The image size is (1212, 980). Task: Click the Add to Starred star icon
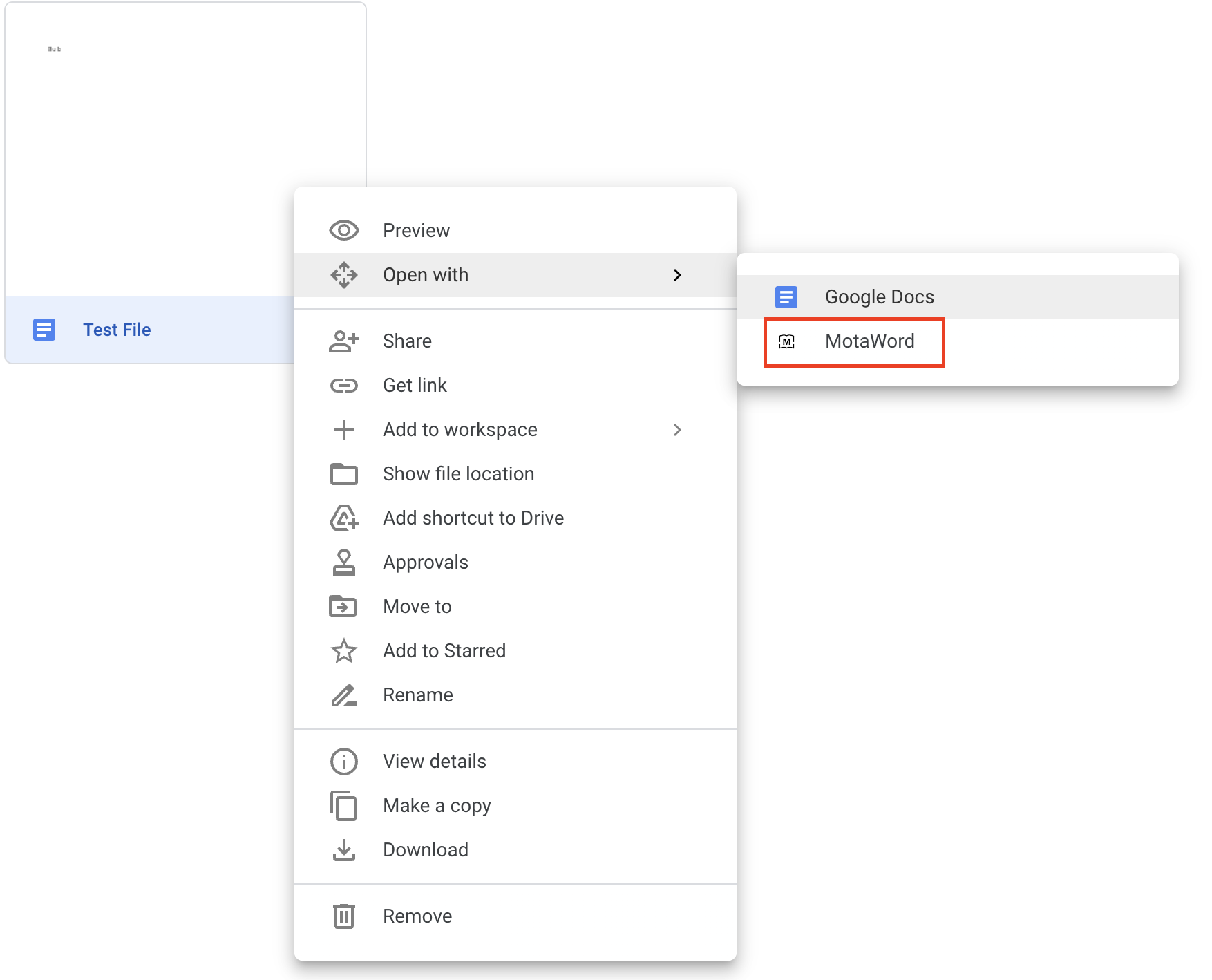343,651
